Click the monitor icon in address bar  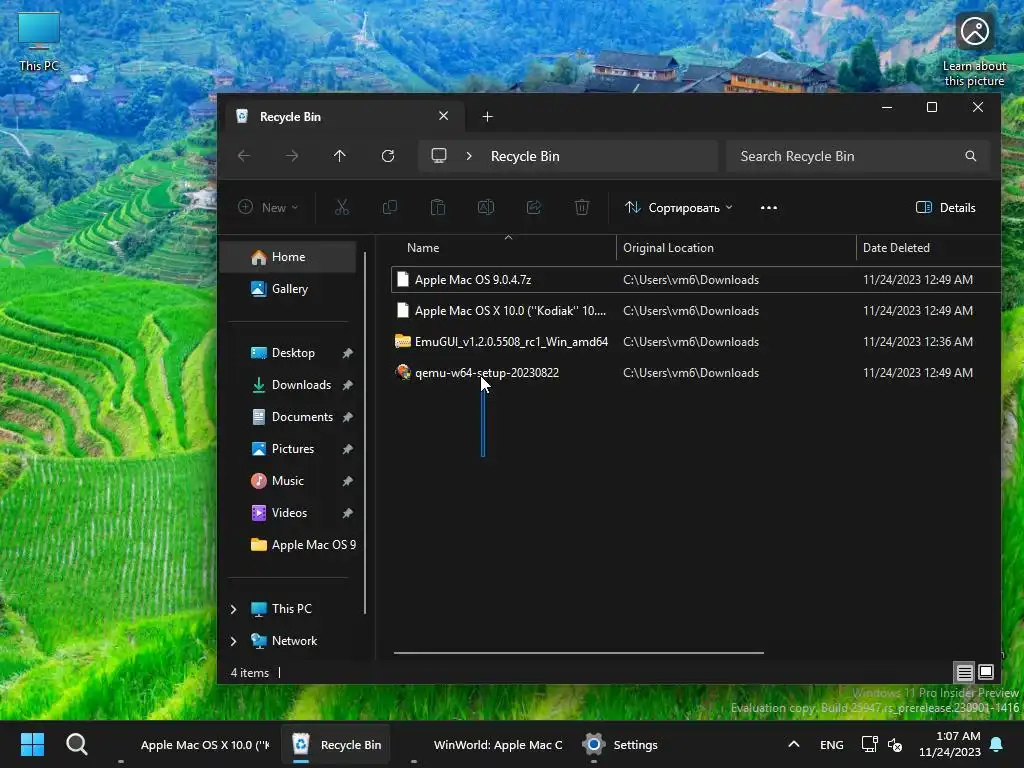(x=439, y=156)
